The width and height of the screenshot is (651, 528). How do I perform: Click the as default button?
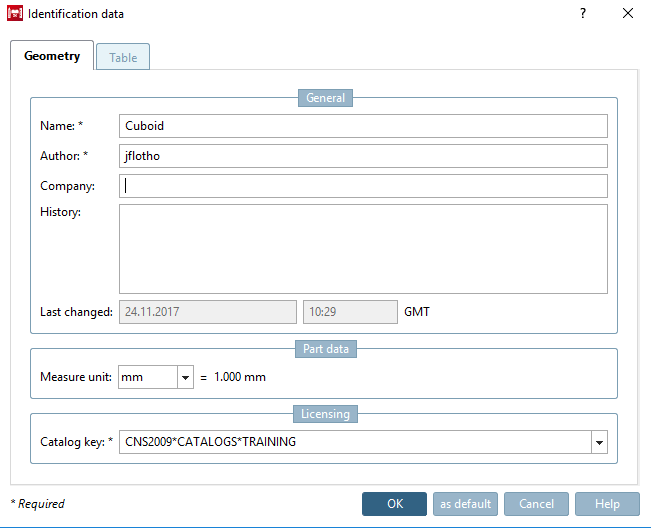(465, 504)
